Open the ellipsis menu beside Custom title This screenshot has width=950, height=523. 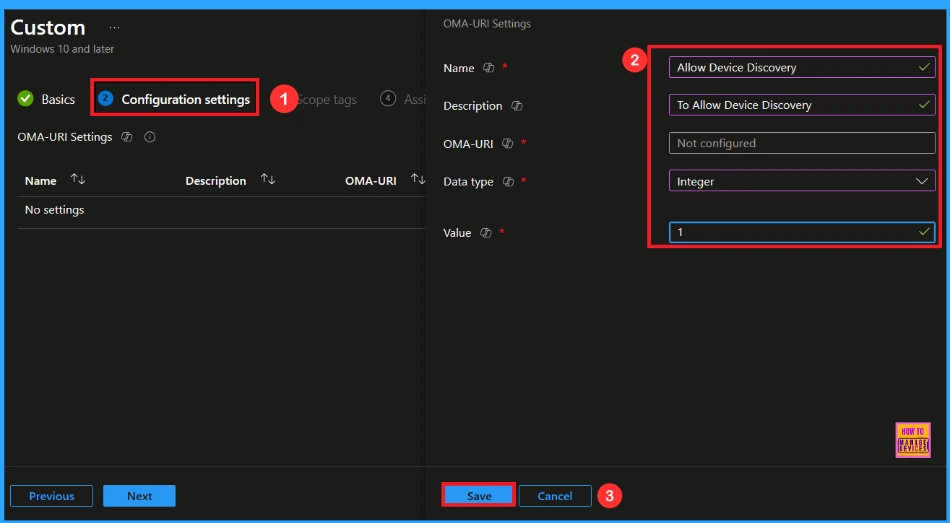[x=114, y=28]
